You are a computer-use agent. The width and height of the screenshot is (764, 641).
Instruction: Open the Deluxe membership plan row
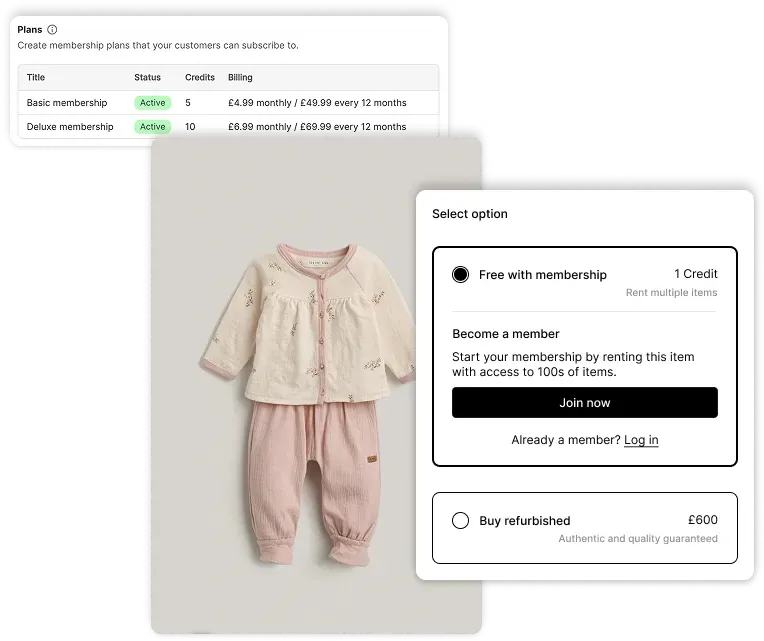pos(228,127)
